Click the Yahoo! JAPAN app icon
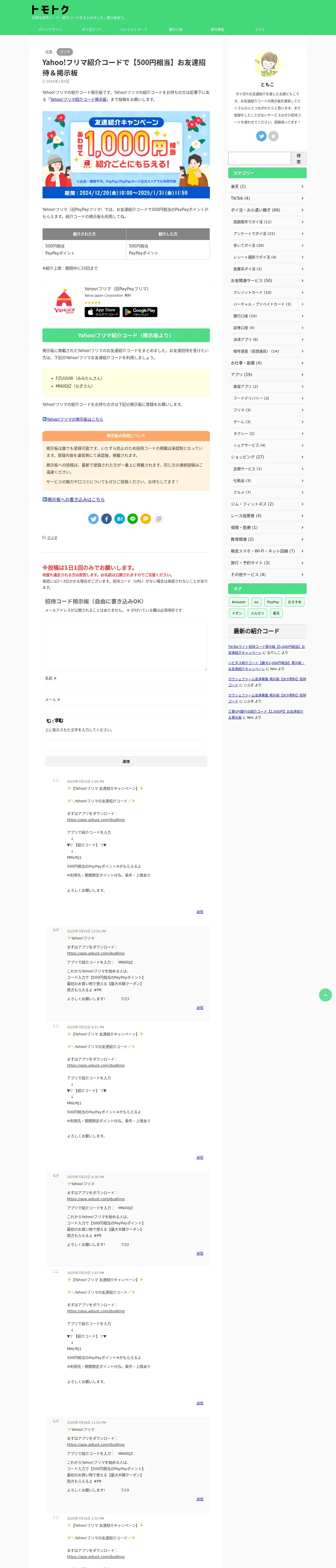 (64, 301)
